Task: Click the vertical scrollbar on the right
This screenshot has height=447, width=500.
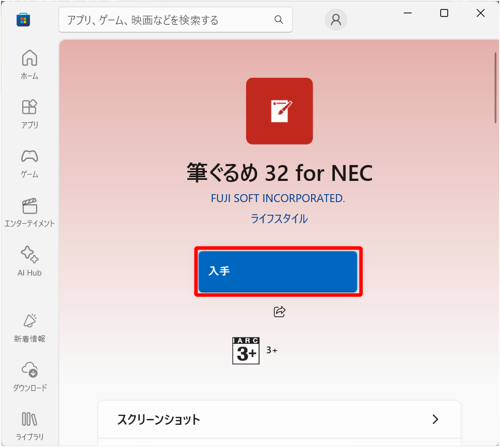Action: (496, 88)
